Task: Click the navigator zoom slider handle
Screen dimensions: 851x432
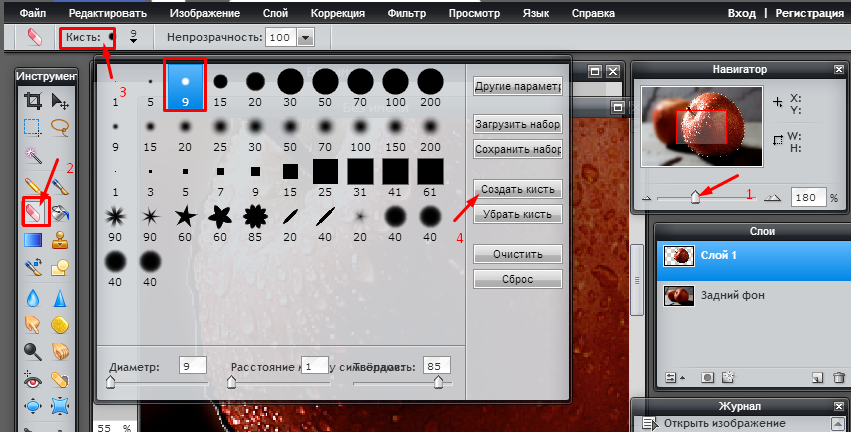Action: [x=695, y=198]
